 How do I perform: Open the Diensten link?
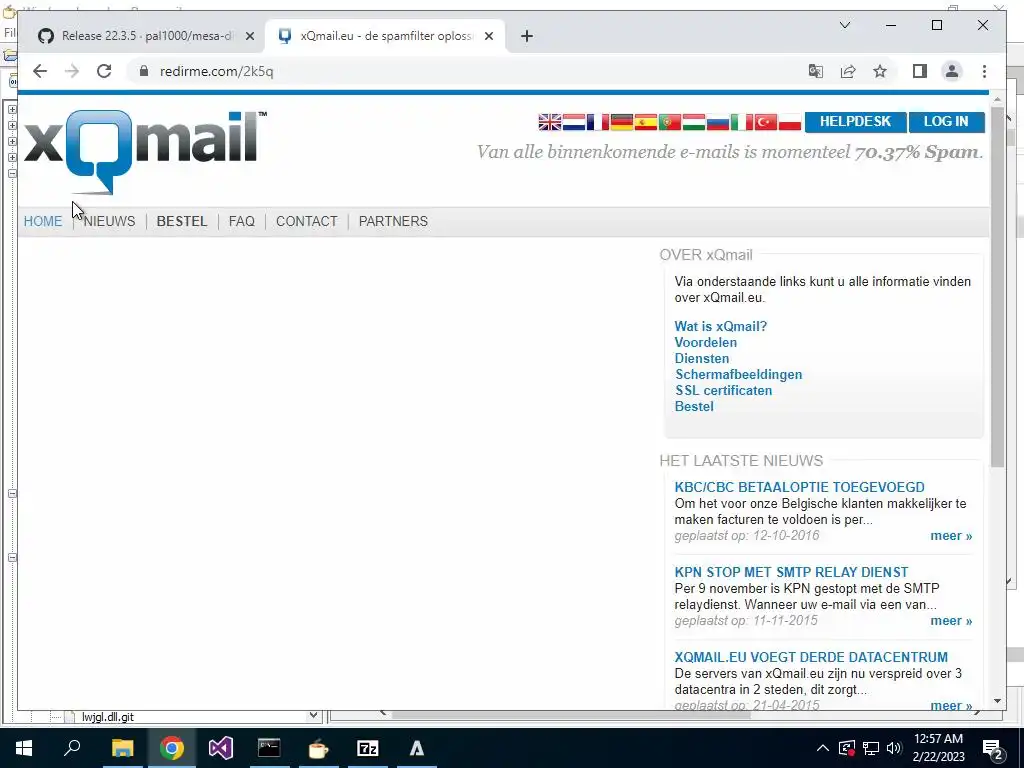point(701,358)
